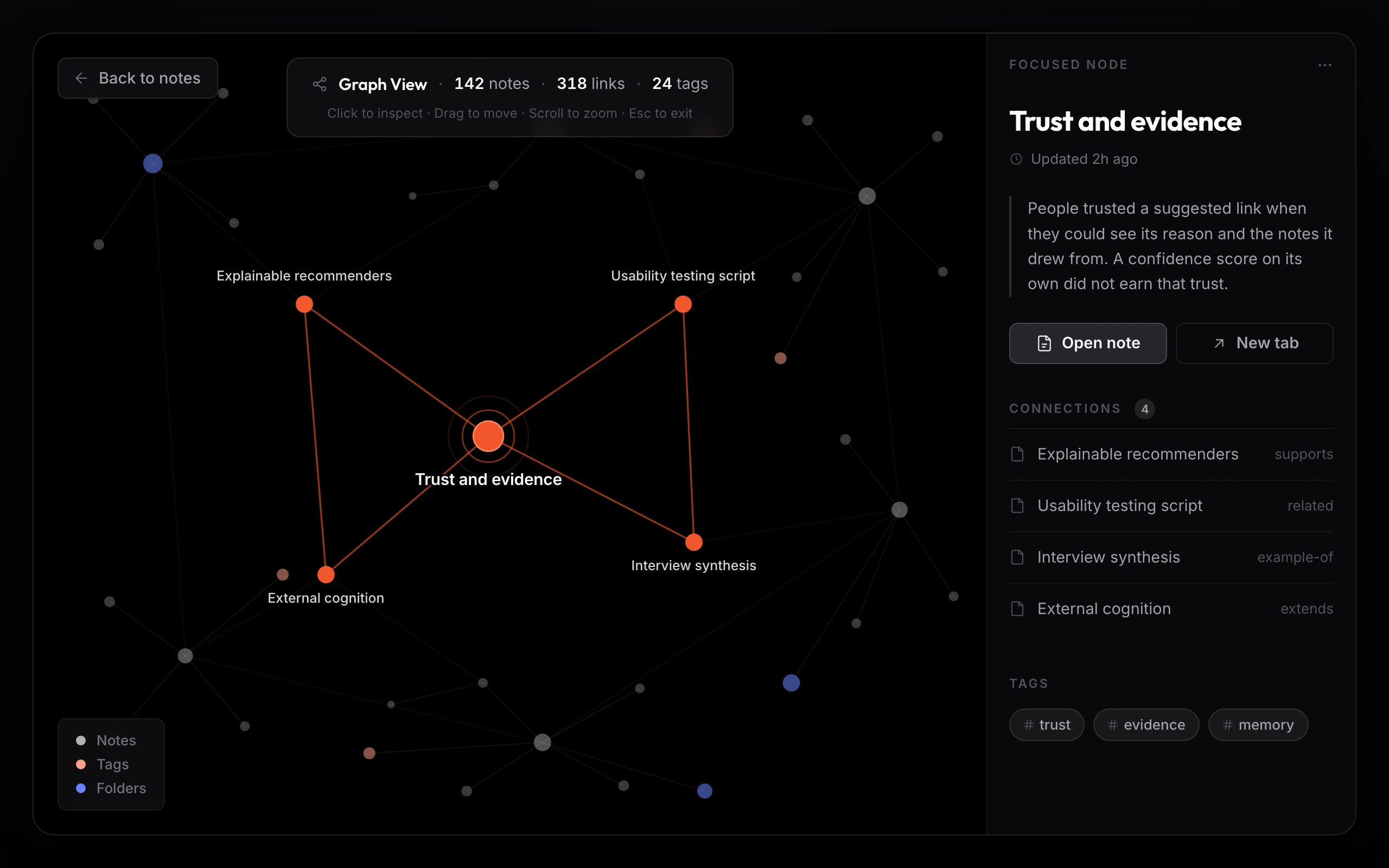Click the 'example-of' relation label
The height and width of the screenshot is (868, 1389).
tap(1295, 558)
